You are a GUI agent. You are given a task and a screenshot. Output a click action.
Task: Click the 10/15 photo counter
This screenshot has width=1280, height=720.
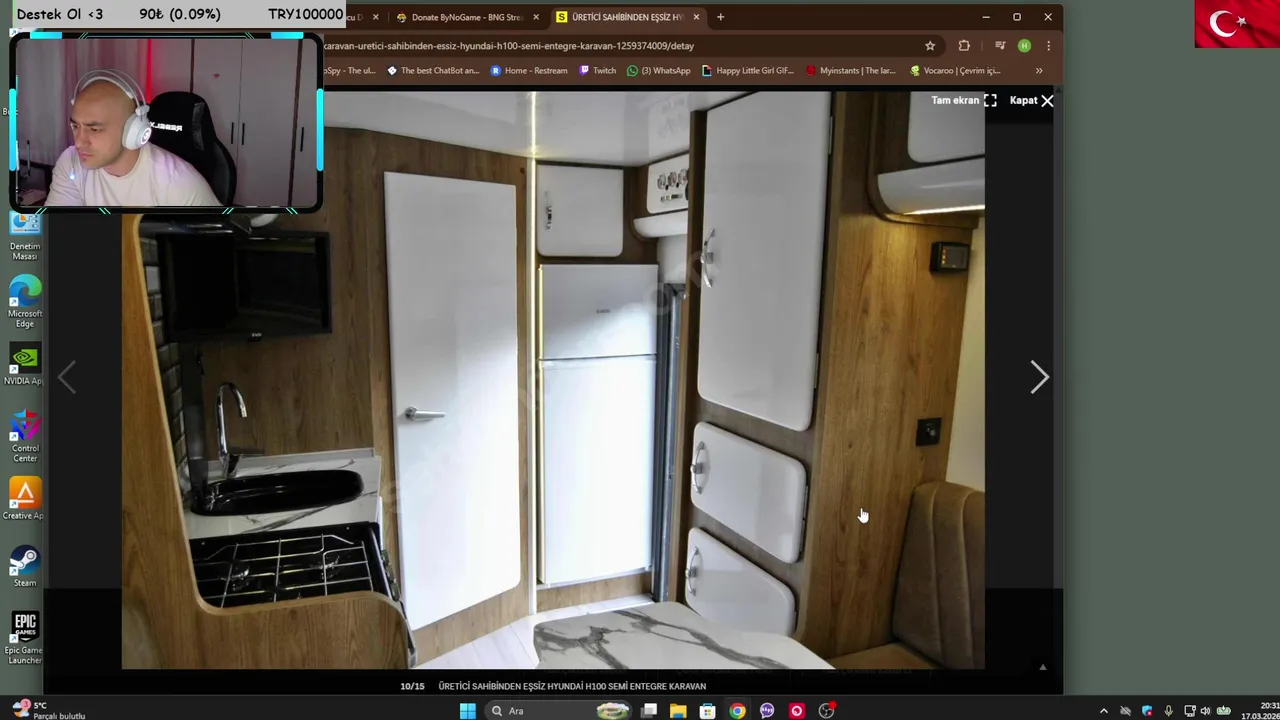tap(412, 686)
